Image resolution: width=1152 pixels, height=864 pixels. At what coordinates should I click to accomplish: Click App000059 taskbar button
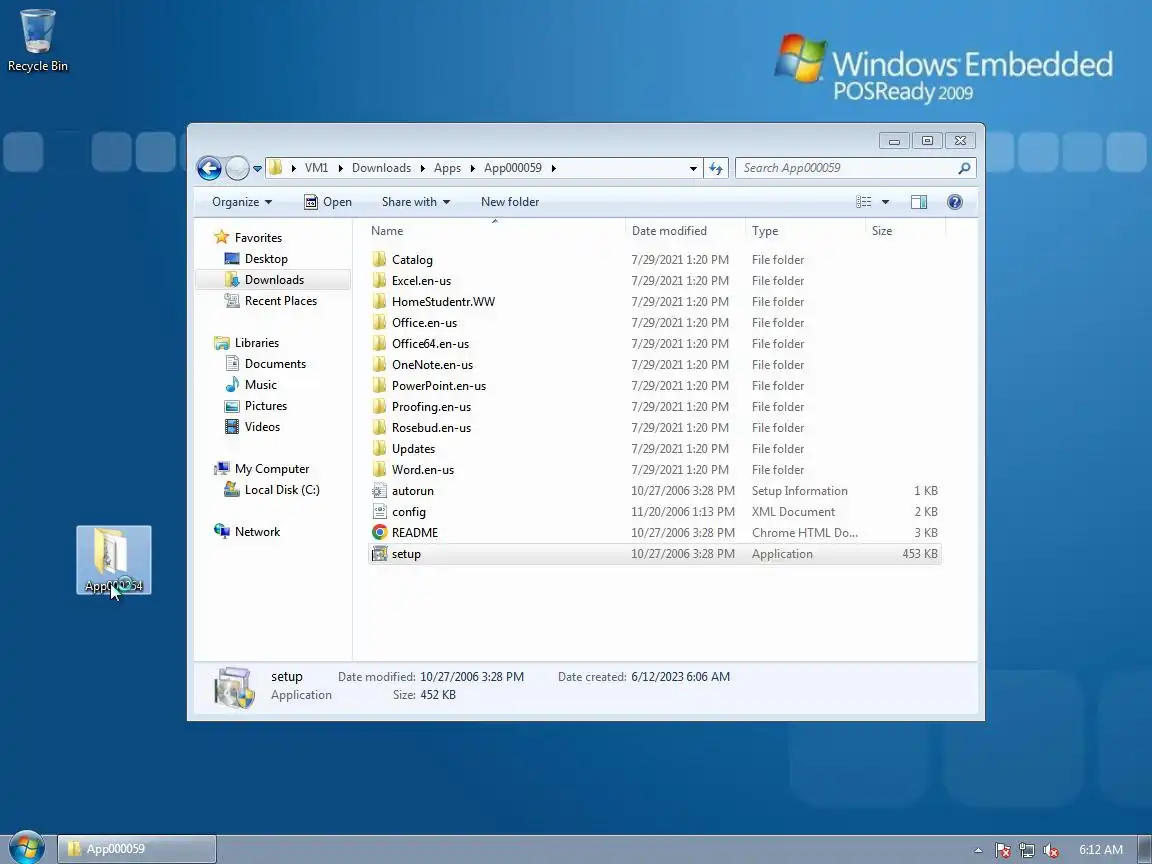137,849
